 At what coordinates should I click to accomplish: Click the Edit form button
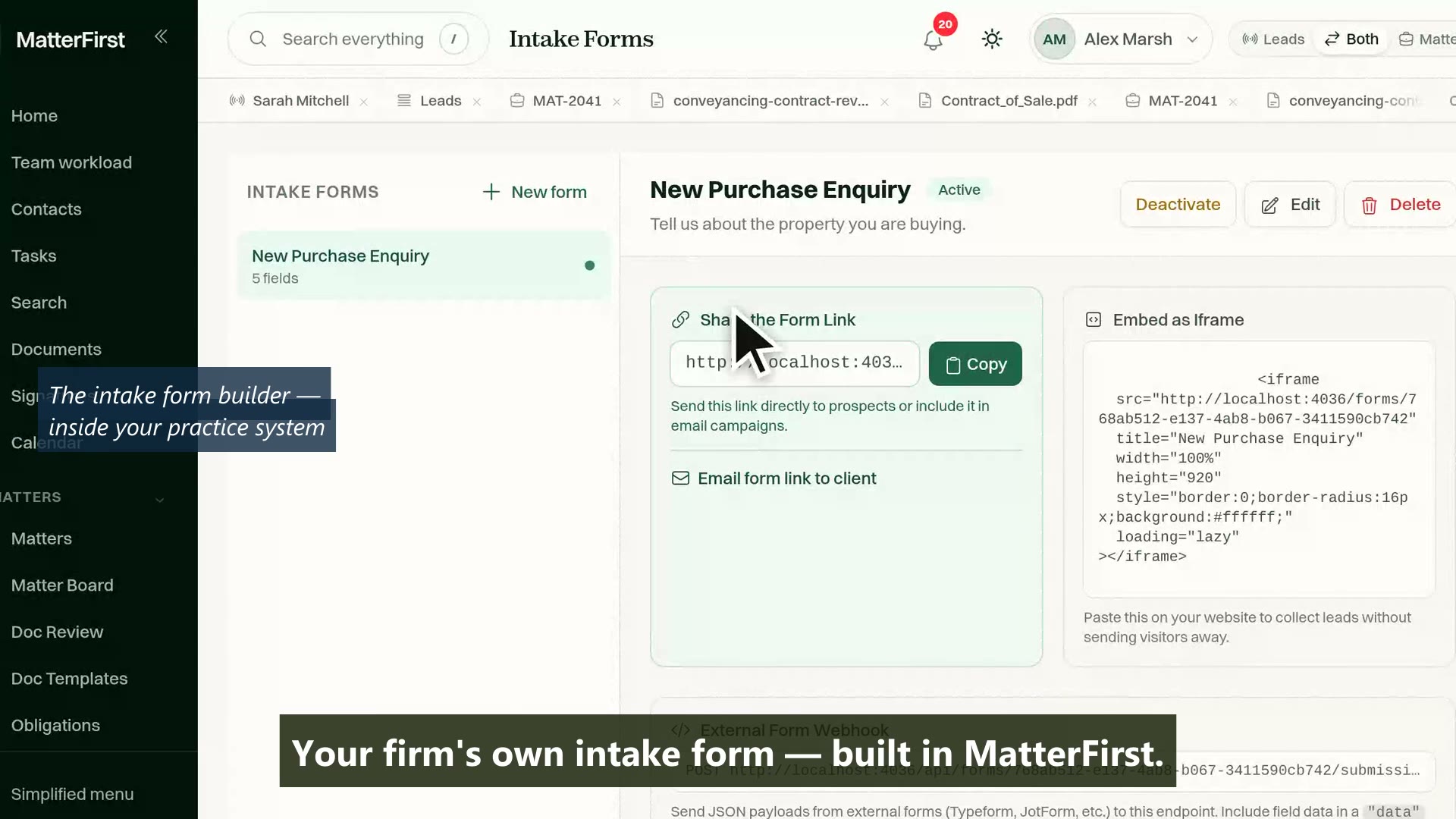[x=1290, y=205]
